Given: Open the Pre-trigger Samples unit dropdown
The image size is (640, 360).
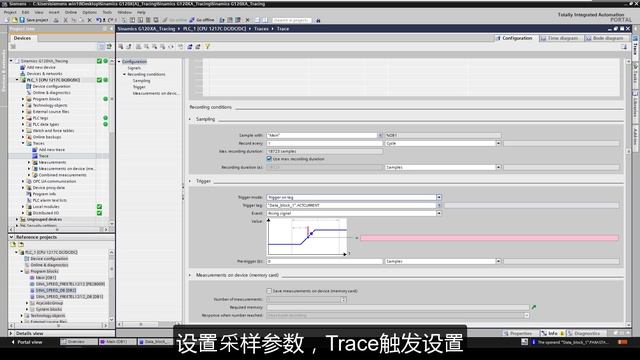Looking at the screenshot, I should click(498, 261).
